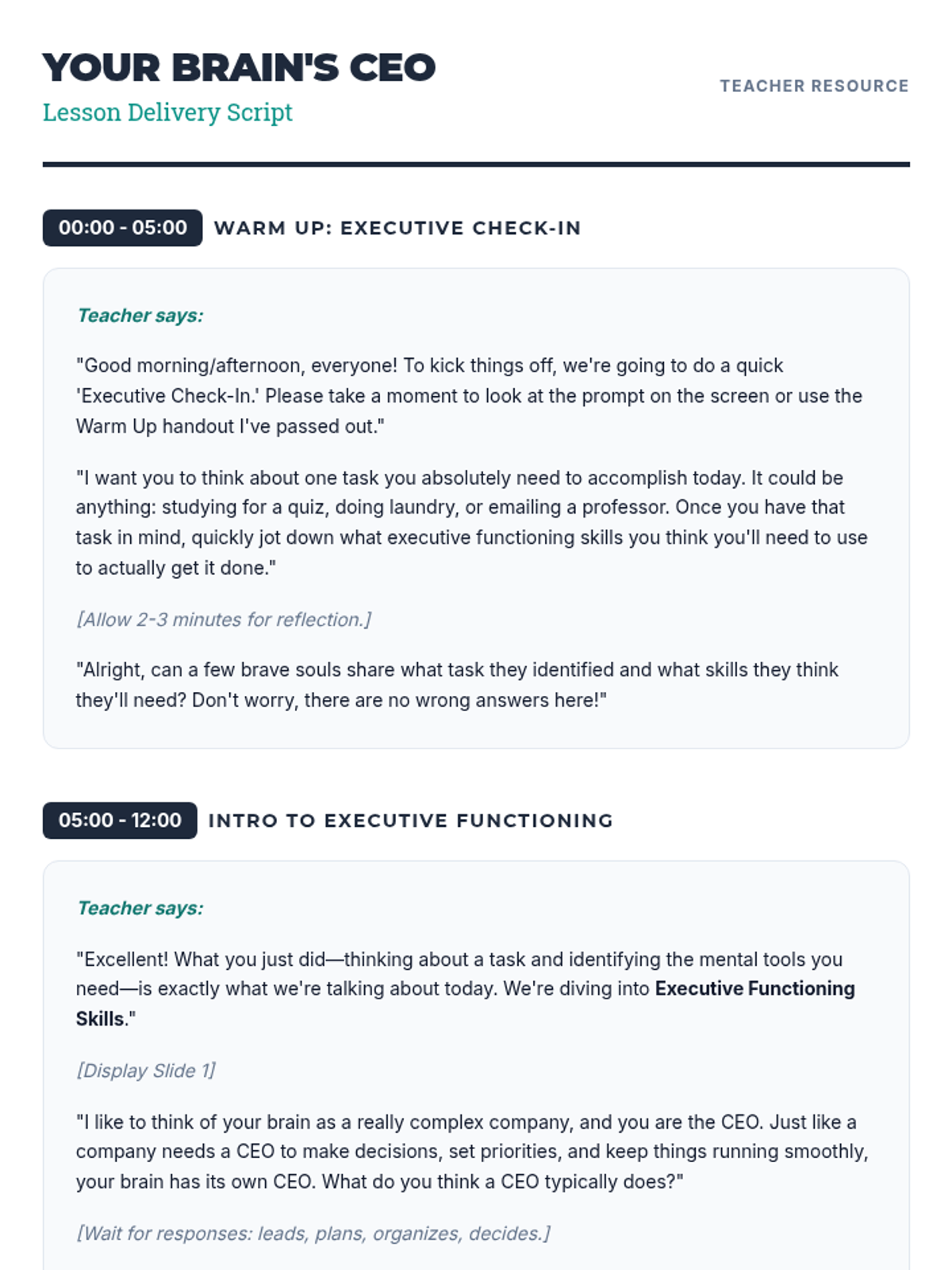Click the "00:00 - 05:00" time badge
952x1270 pixels.
point(123,228)
